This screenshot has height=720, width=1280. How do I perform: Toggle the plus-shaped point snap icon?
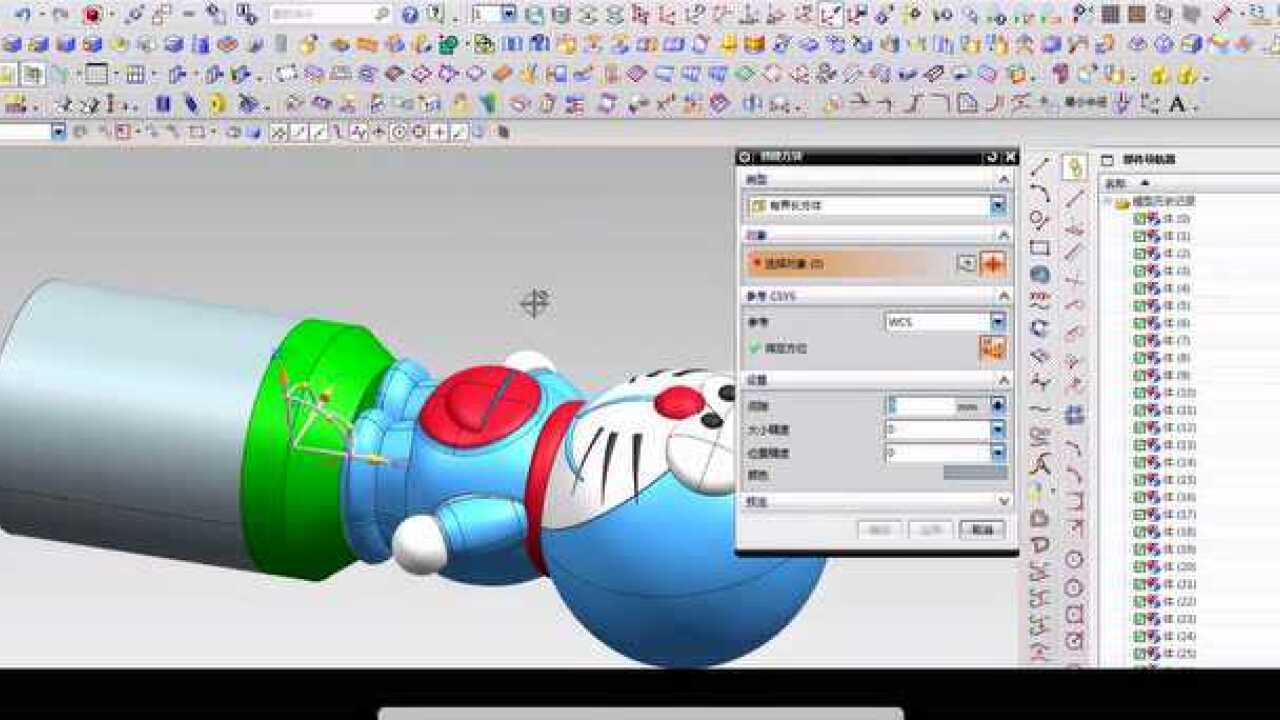439,132
